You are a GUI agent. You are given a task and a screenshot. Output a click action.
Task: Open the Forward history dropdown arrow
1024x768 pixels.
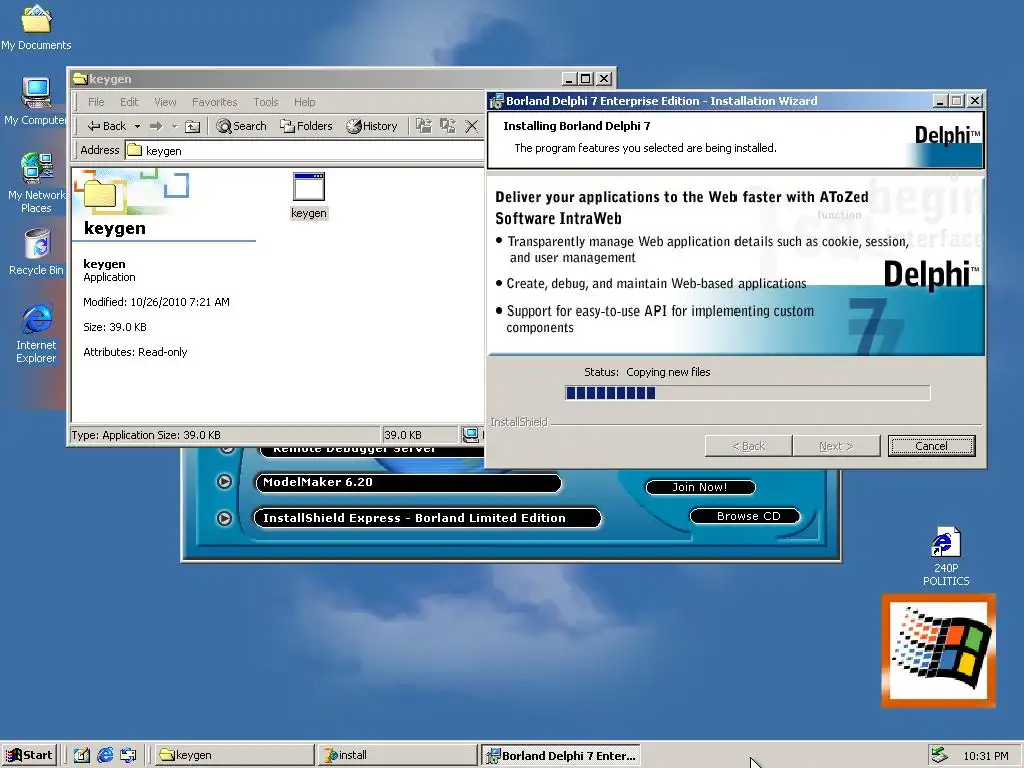[174, 126]
